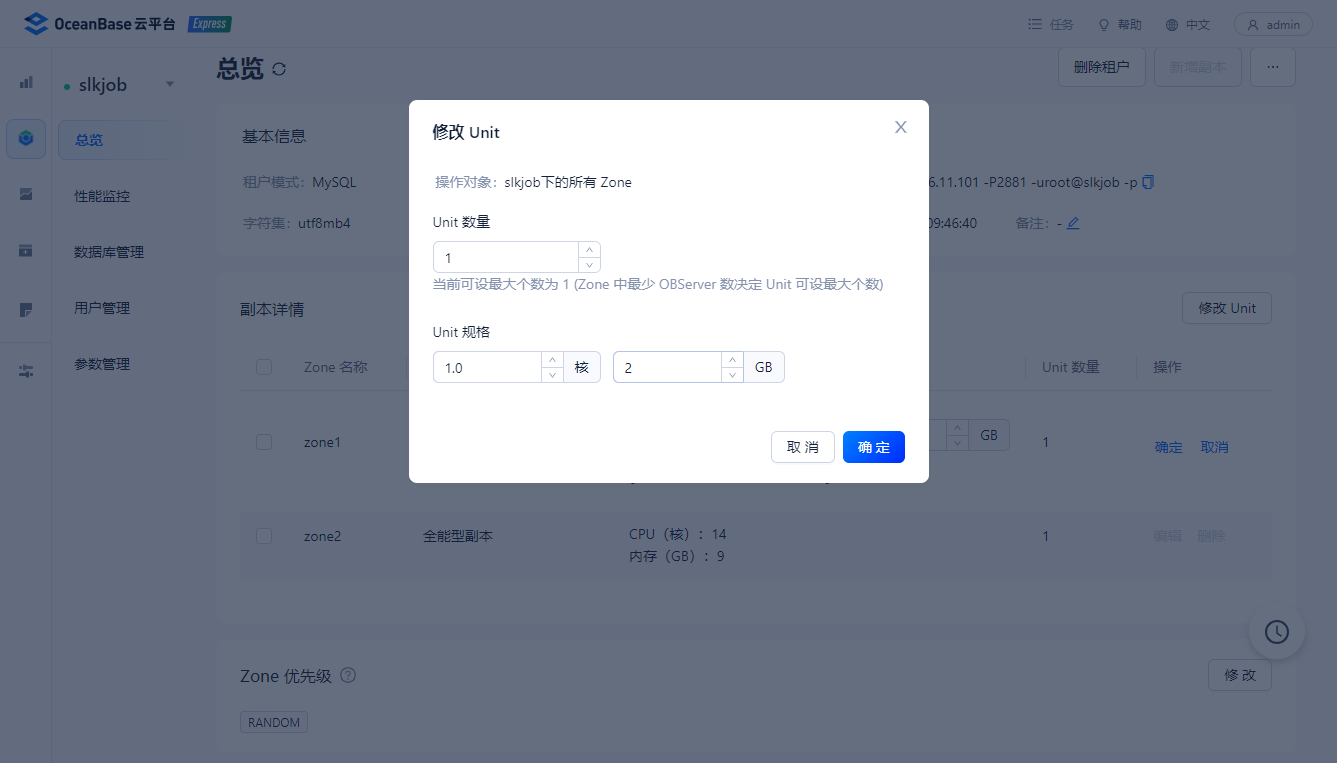Click the 全能型副本 cell
Viewport: 1337px width, 763px height.
[x=458, y=536]
